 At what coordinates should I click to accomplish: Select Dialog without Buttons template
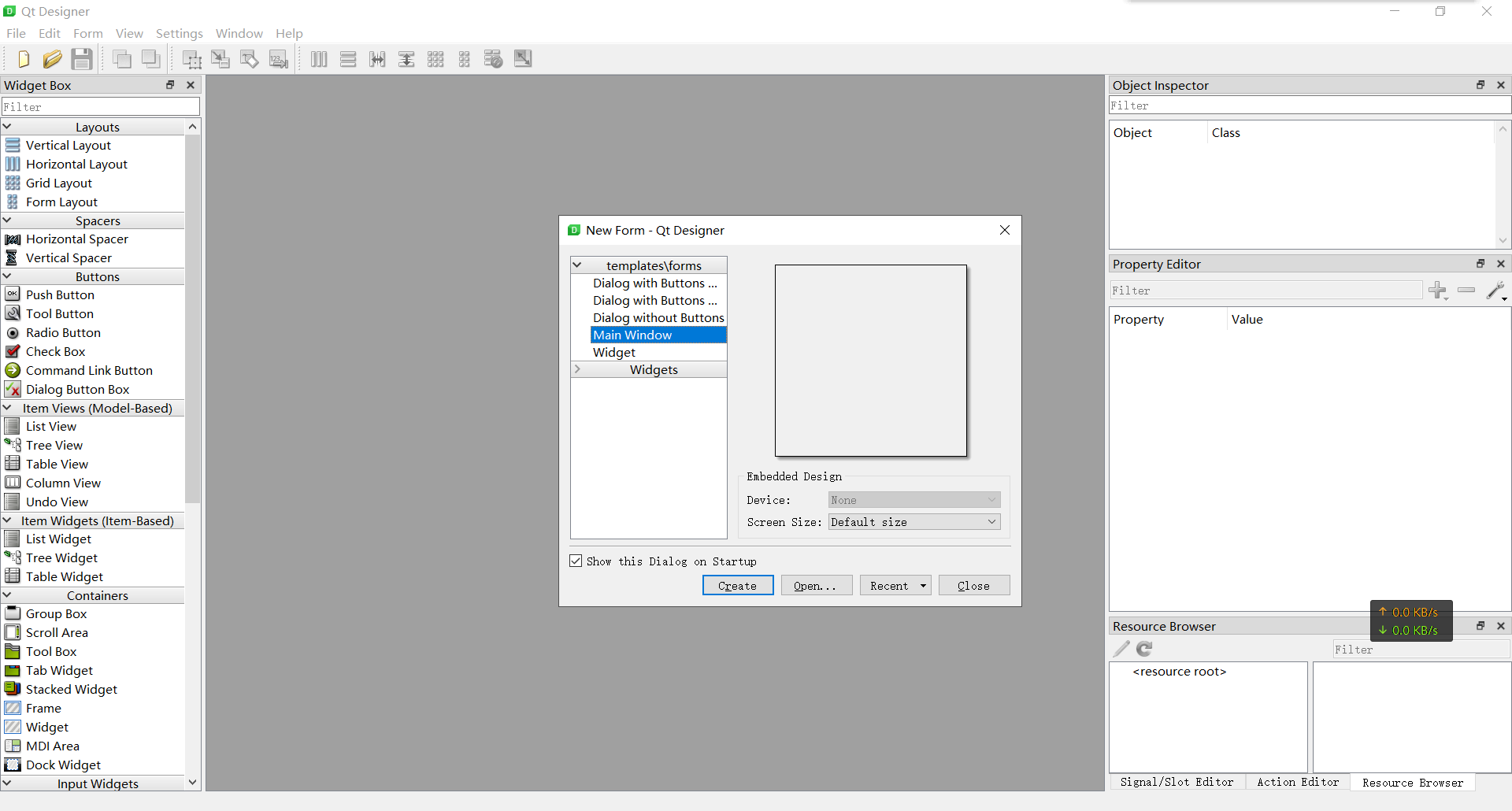(x=658, y=317)
